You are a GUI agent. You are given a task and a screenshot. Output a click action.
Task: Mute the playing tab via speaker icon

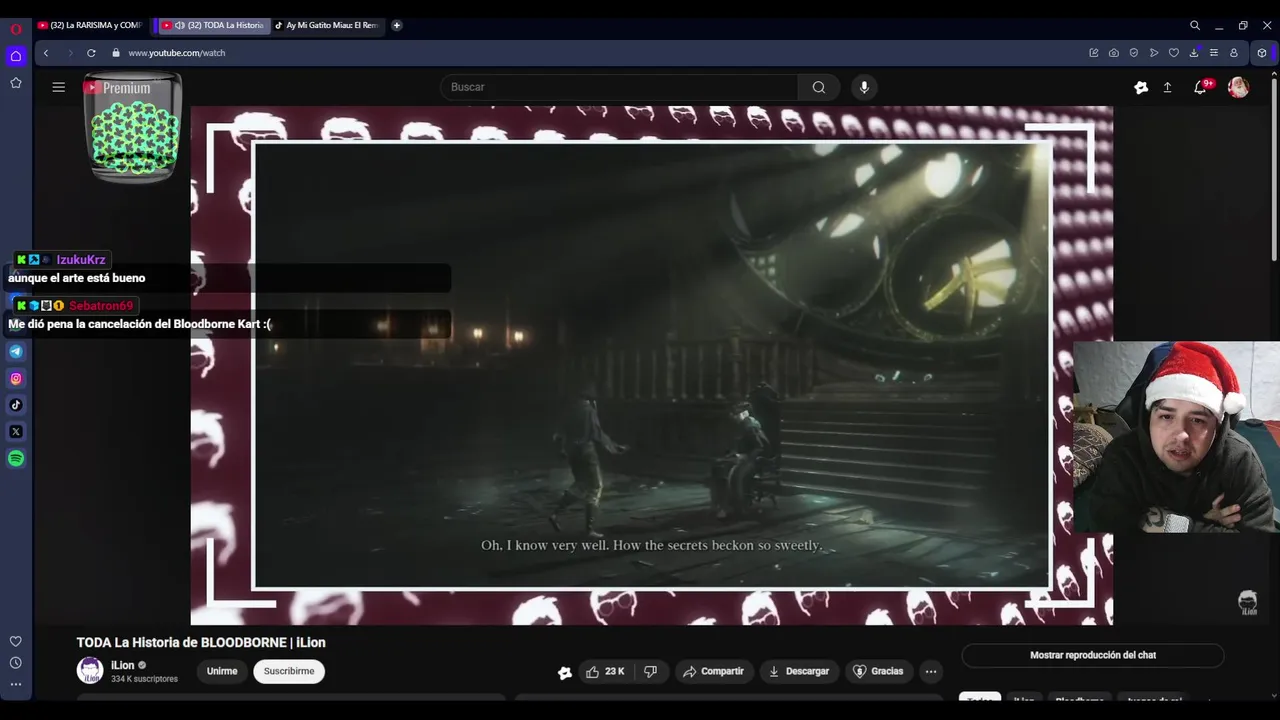(180, 25)
